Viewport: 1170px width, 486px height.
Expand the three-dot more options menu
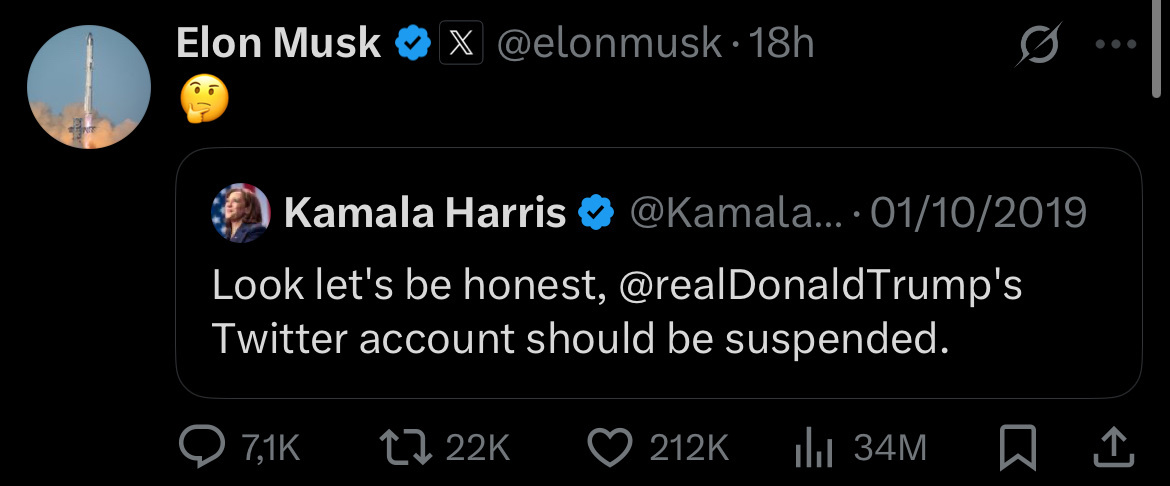(1116, 45)
